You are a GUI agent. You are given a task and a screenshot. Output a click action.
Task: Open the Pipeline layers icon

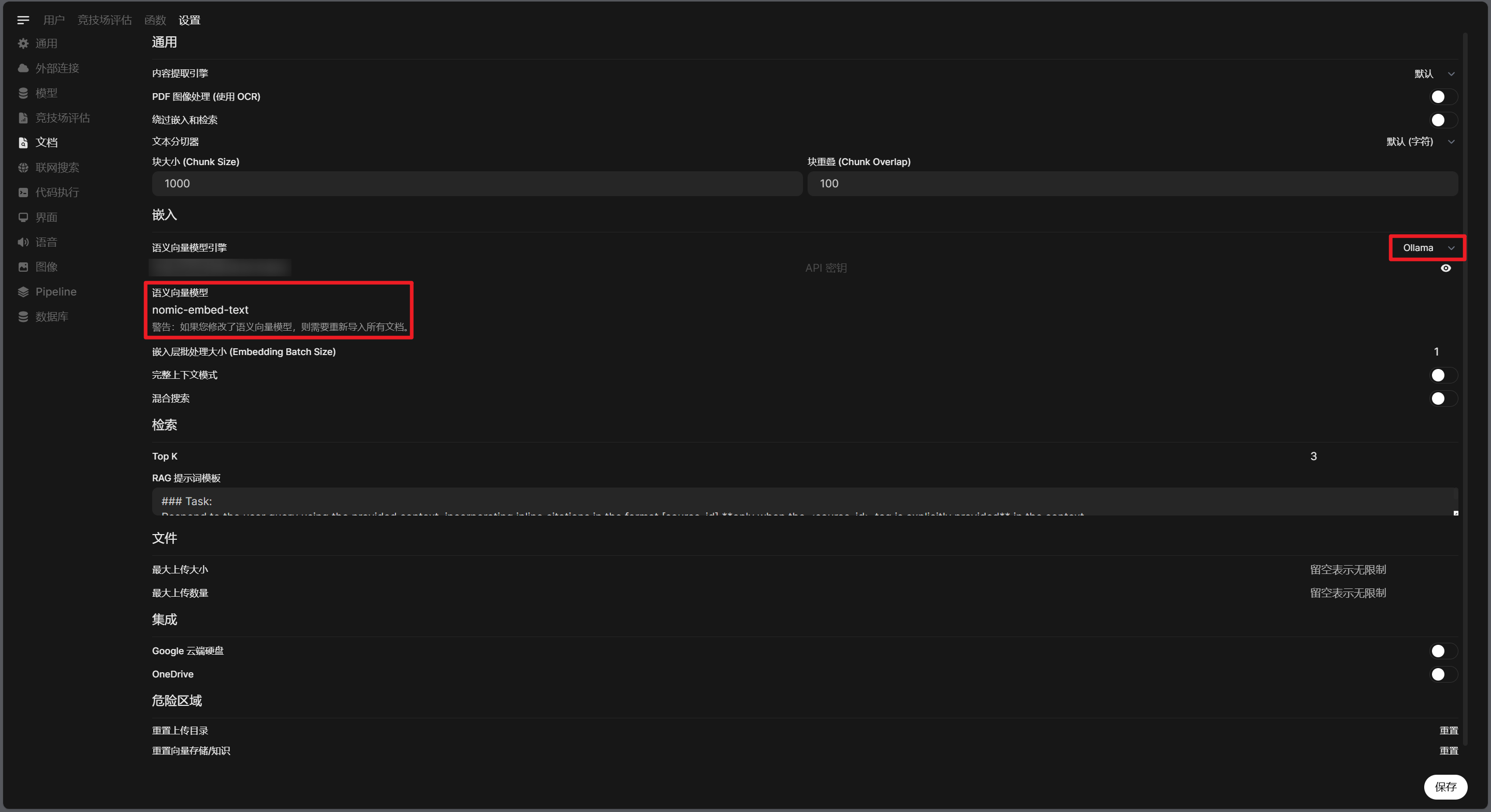(23, 292)
